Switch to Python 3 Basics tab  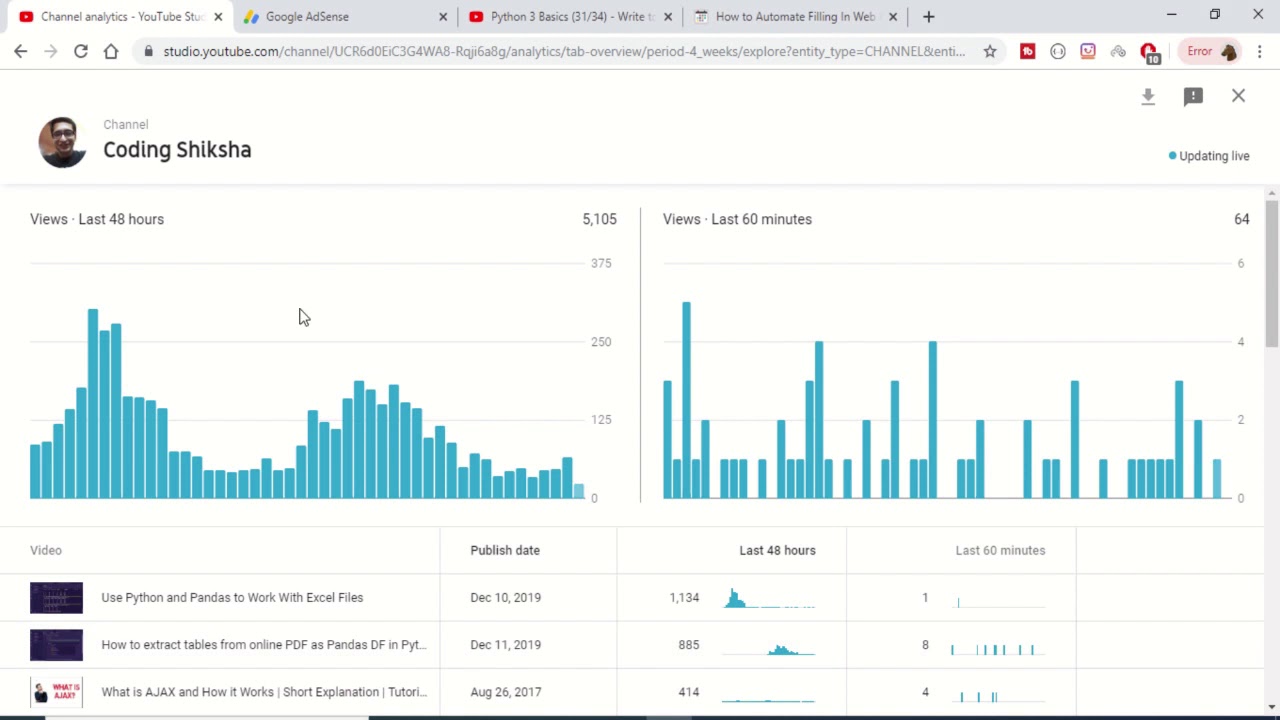point(565,16)
